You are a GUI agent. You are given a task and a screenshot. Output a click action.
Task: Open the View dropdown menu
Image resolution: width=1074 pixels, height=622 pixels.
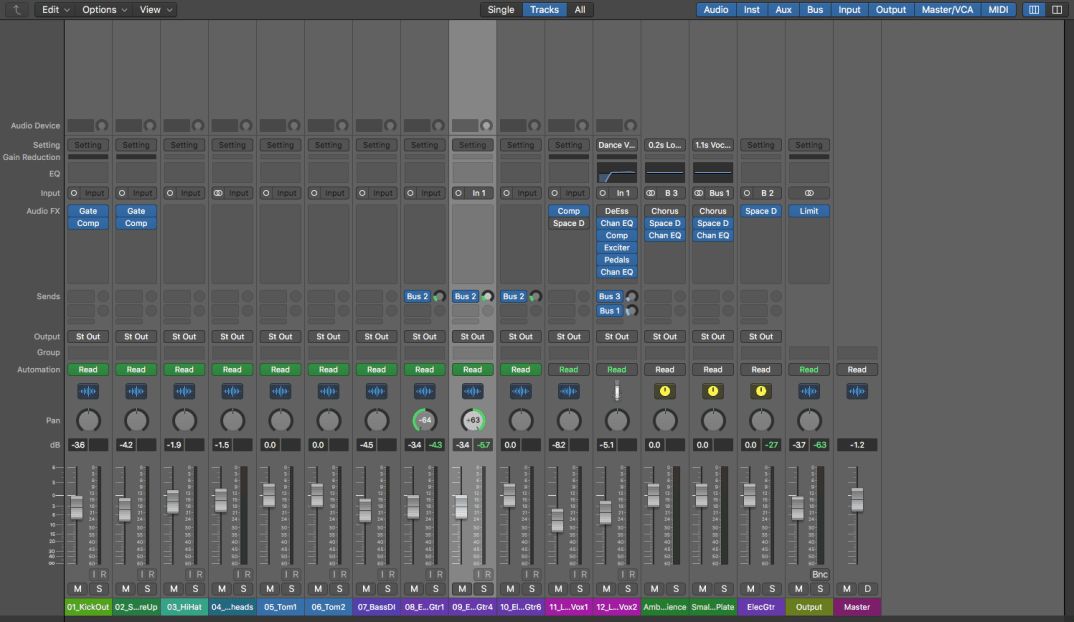[154, 10]
